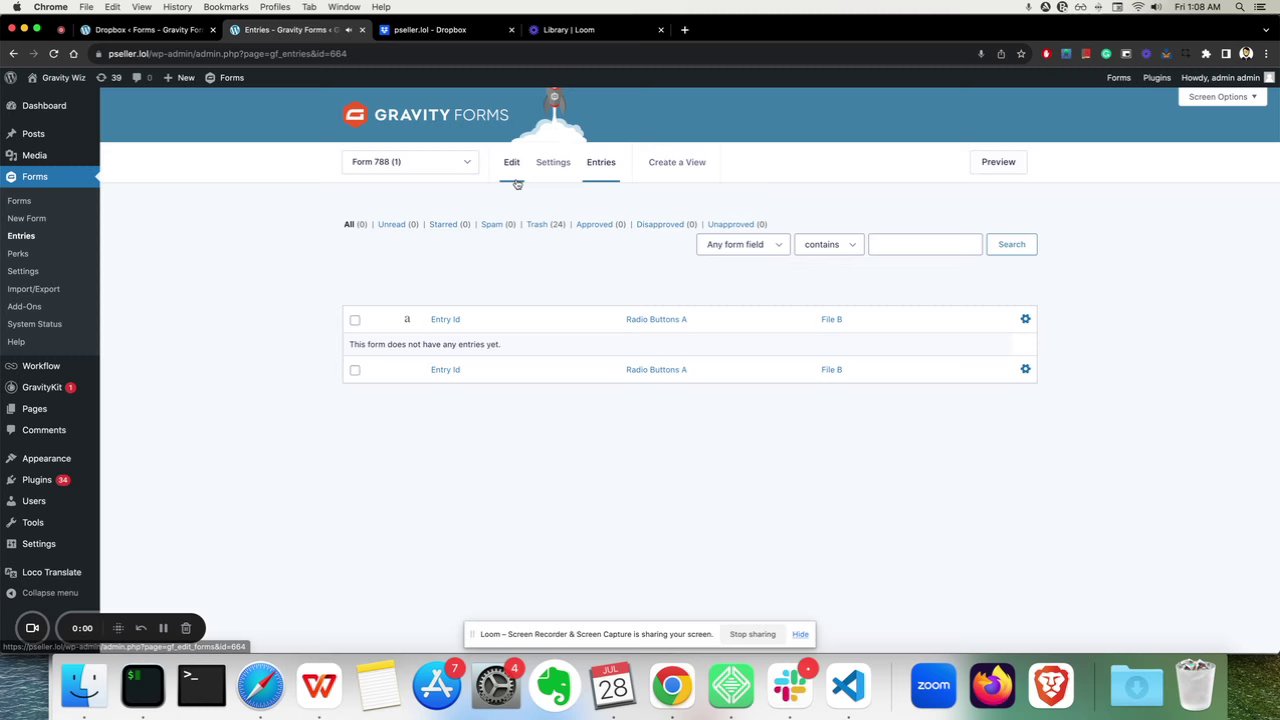Stop sharing in the Loom notification bar

752,634
